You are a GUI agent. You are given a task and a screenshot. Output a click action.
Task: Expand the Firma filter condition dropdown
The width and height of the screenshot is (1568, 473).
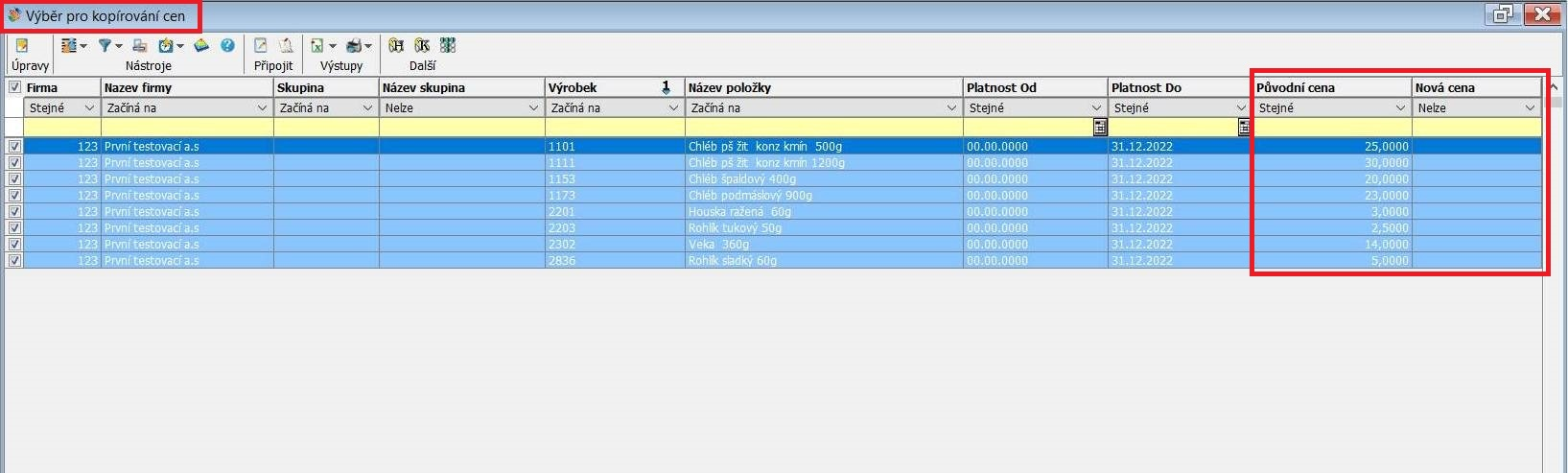(x=89, y=108)
